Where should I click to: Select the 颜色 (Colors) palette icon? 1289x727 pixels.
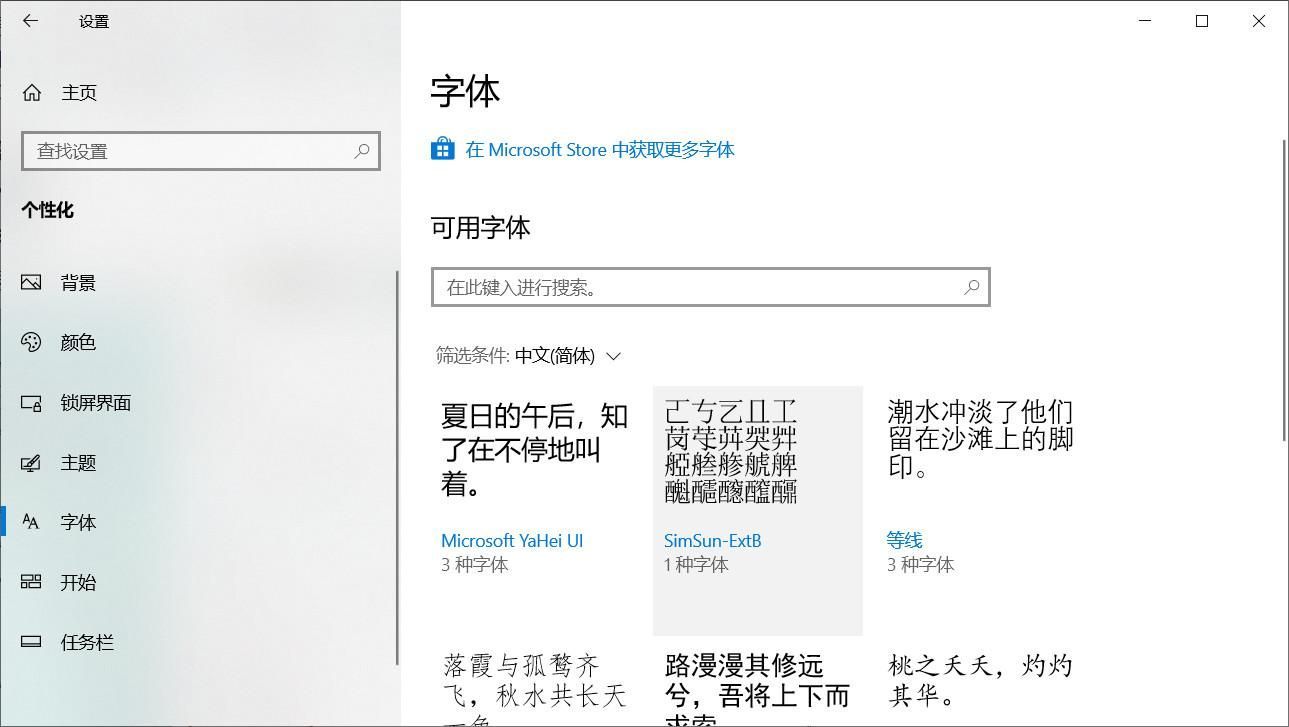(x=33, y=342)
